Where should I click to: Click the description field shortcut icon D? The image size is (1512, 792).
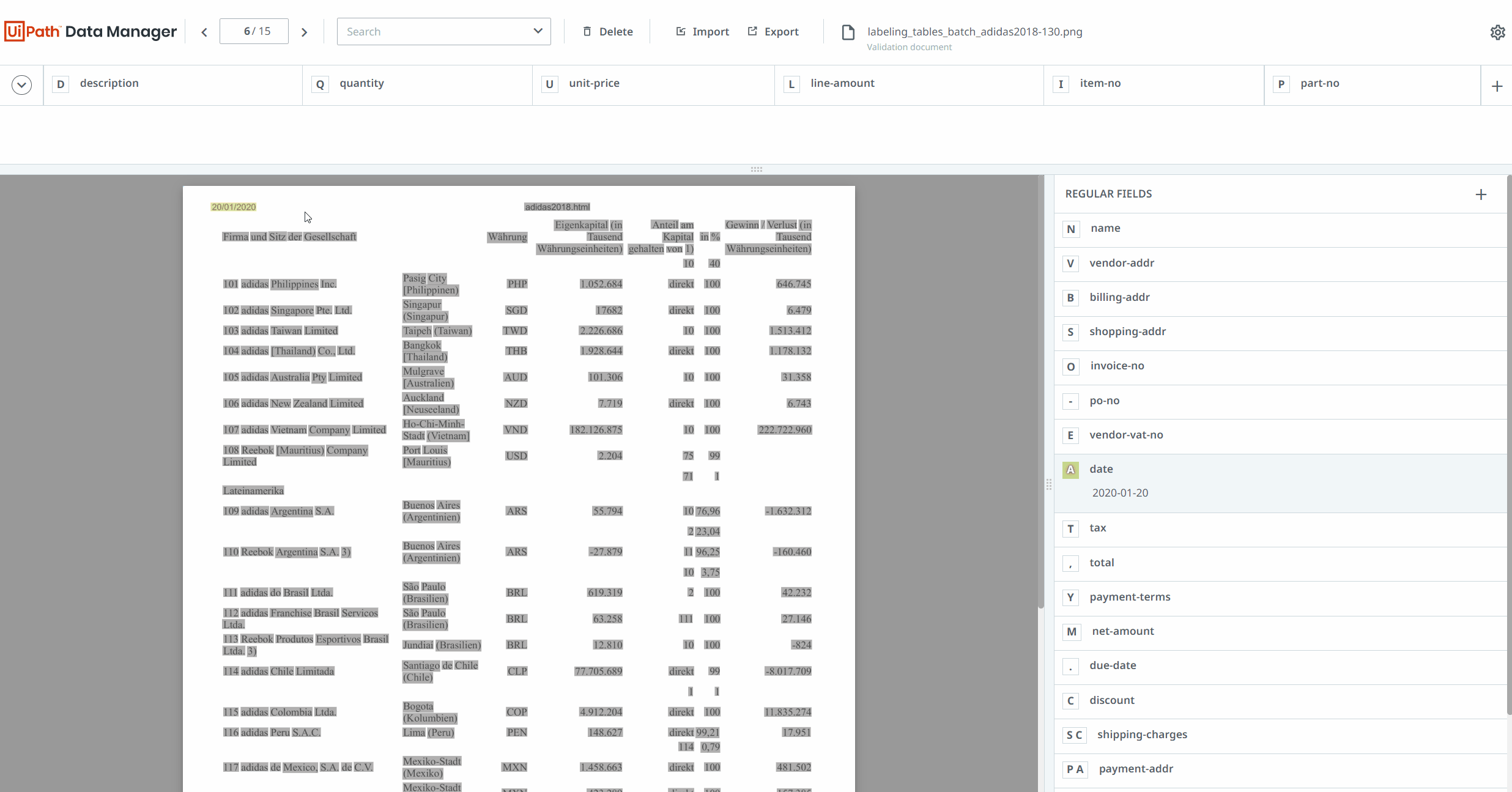[60, 84]
